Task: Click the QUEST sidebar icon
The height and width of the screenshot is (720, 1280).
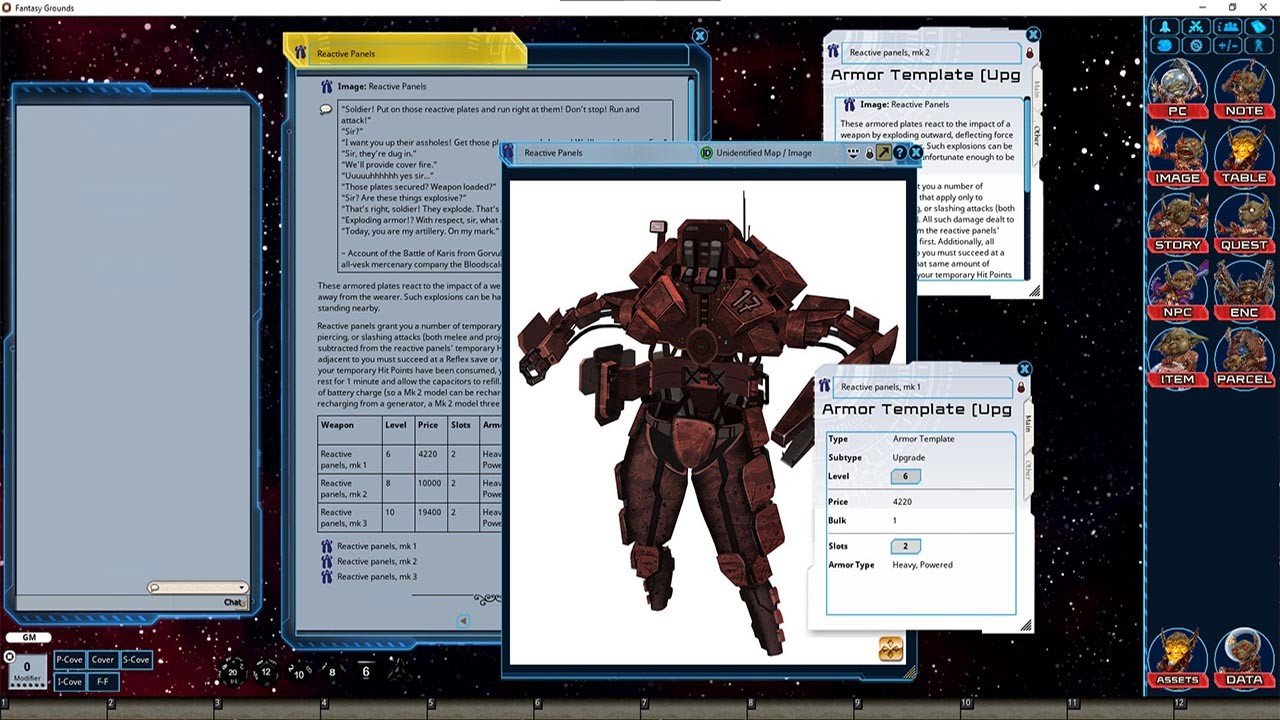Action: (1244, 225)
